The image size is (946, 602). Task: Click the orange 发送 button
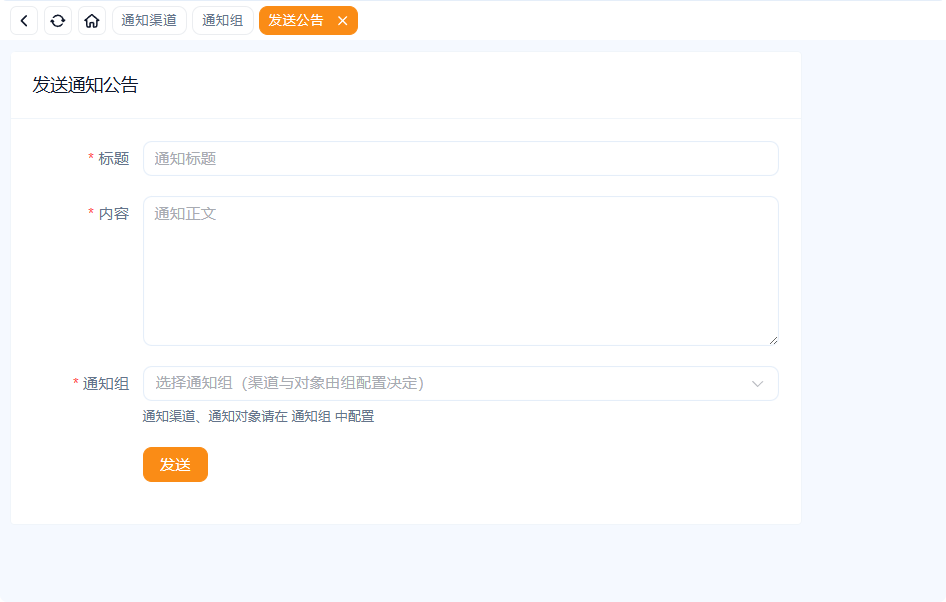pyautogui.click(x=176, y=464)
